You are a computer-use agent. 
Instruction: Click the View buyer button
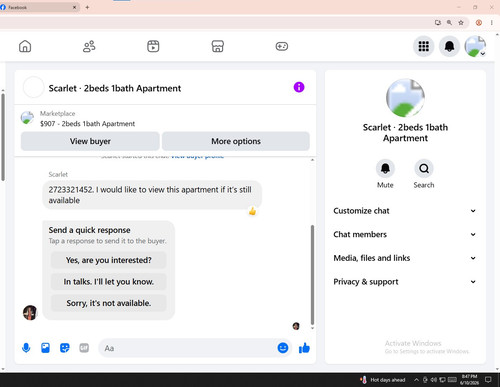tap(90, 141)
